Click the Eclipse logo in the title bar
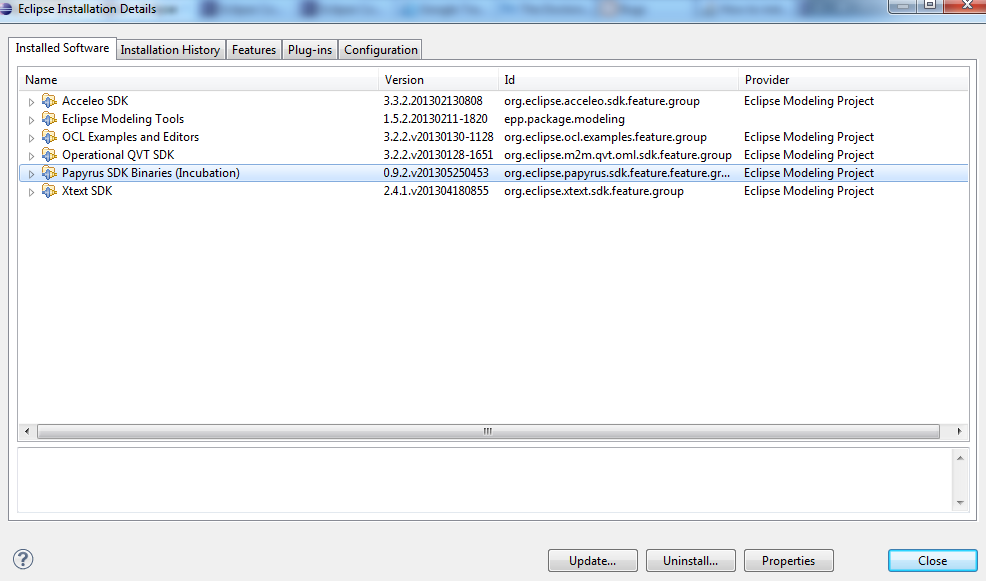 6,9
